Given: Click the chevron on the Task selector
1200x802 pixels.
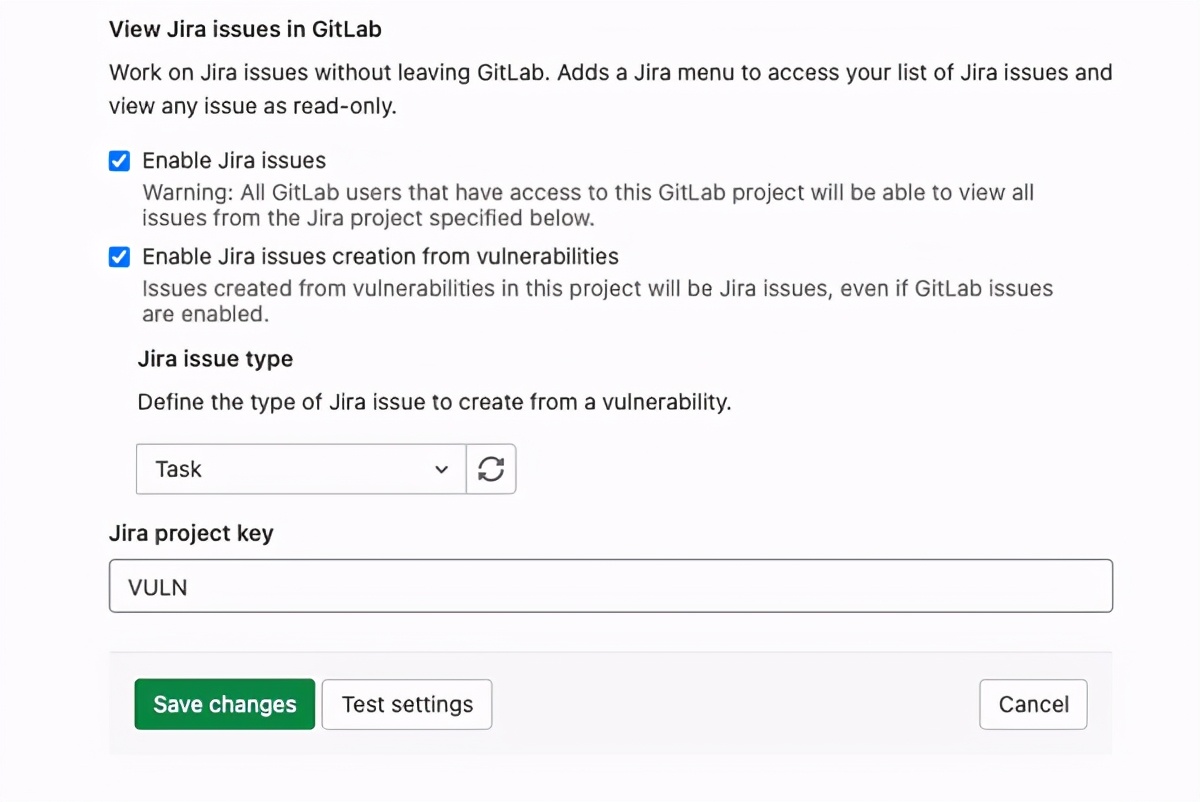Looking at the screenshot, I should (x=441, y=469).
